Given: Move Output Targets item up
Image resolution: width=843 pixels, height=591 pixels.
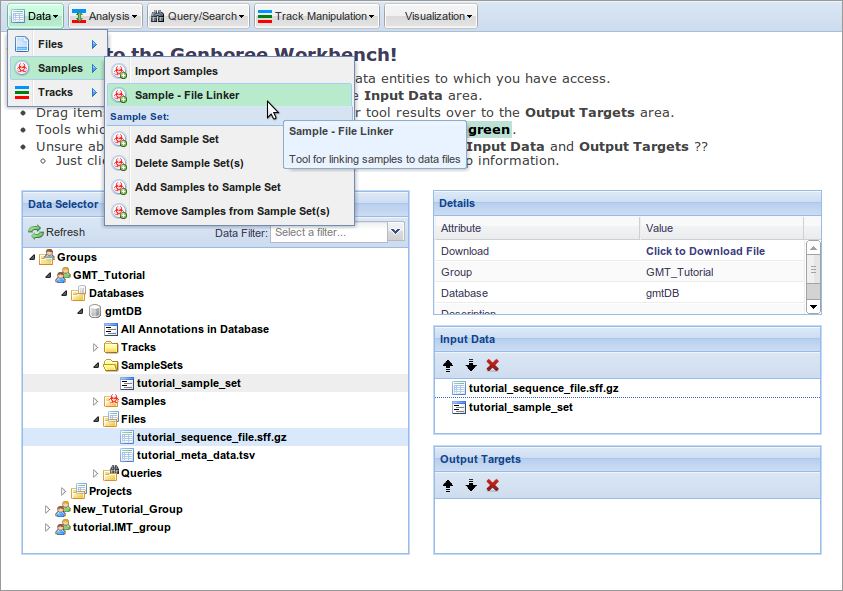Looking at the screenshot, I should coord(448,486).
